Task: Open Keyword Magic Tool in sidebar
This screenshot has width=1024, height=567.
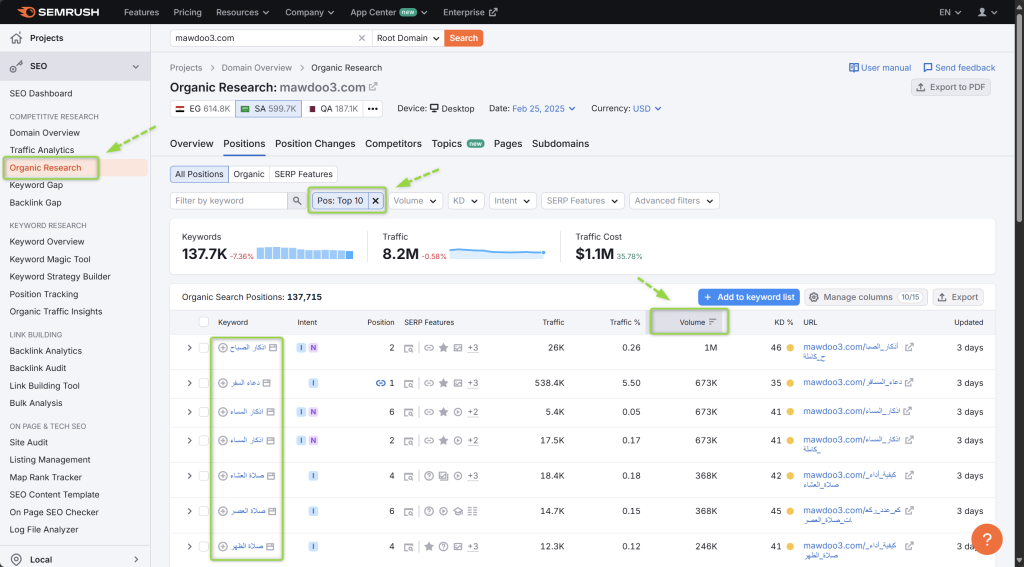Action: tap(50, 259)
